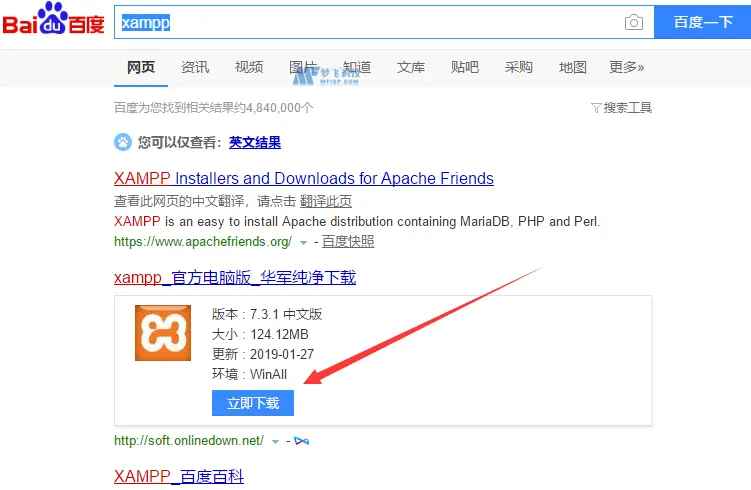Click the 百度一下 search button

point(703,22)
